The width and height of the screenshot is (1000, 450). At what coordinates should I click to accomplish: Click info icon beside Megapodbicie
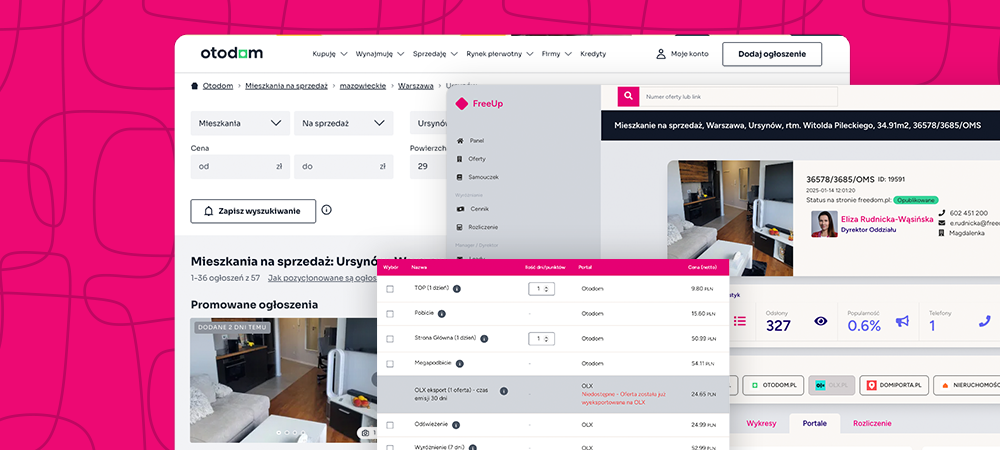pos(459,363)
